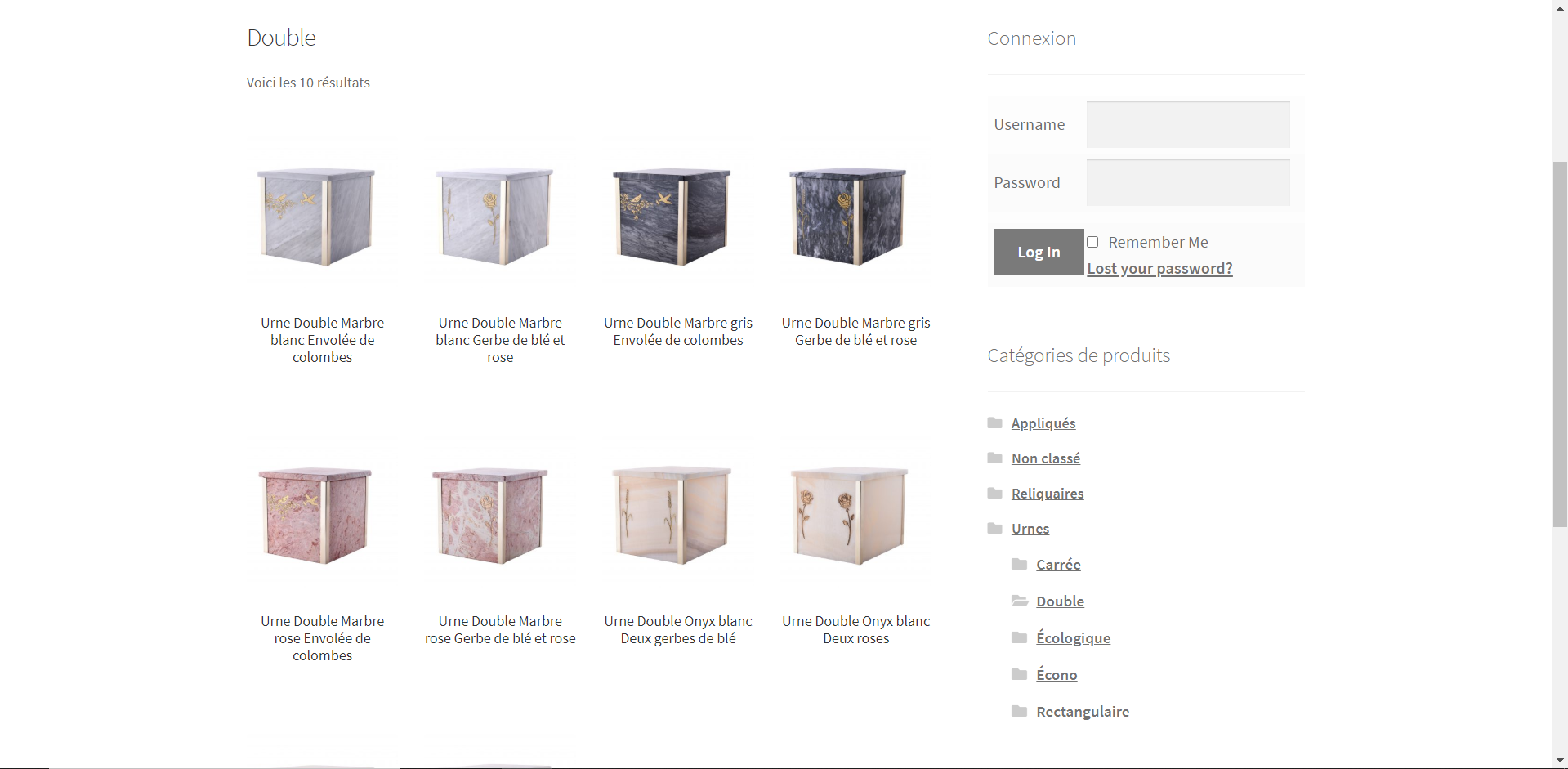Image resolution: width=1568 pixels, height=769 pixels.
Task: Click the folder icon beside Non classé
Action: pos(994,458)
